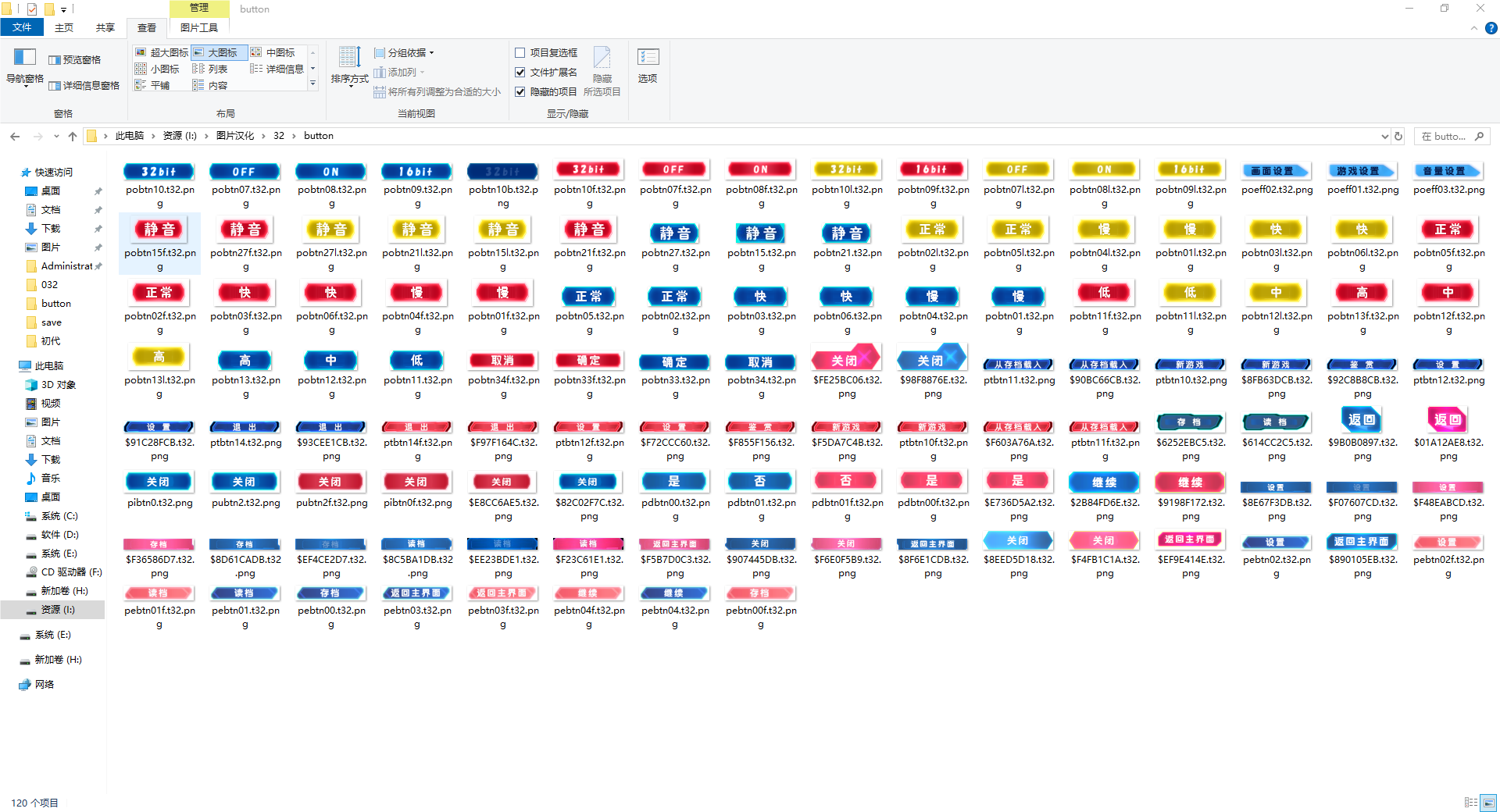
Task: Click the Up one level arrow
Action: pos(73,136)
